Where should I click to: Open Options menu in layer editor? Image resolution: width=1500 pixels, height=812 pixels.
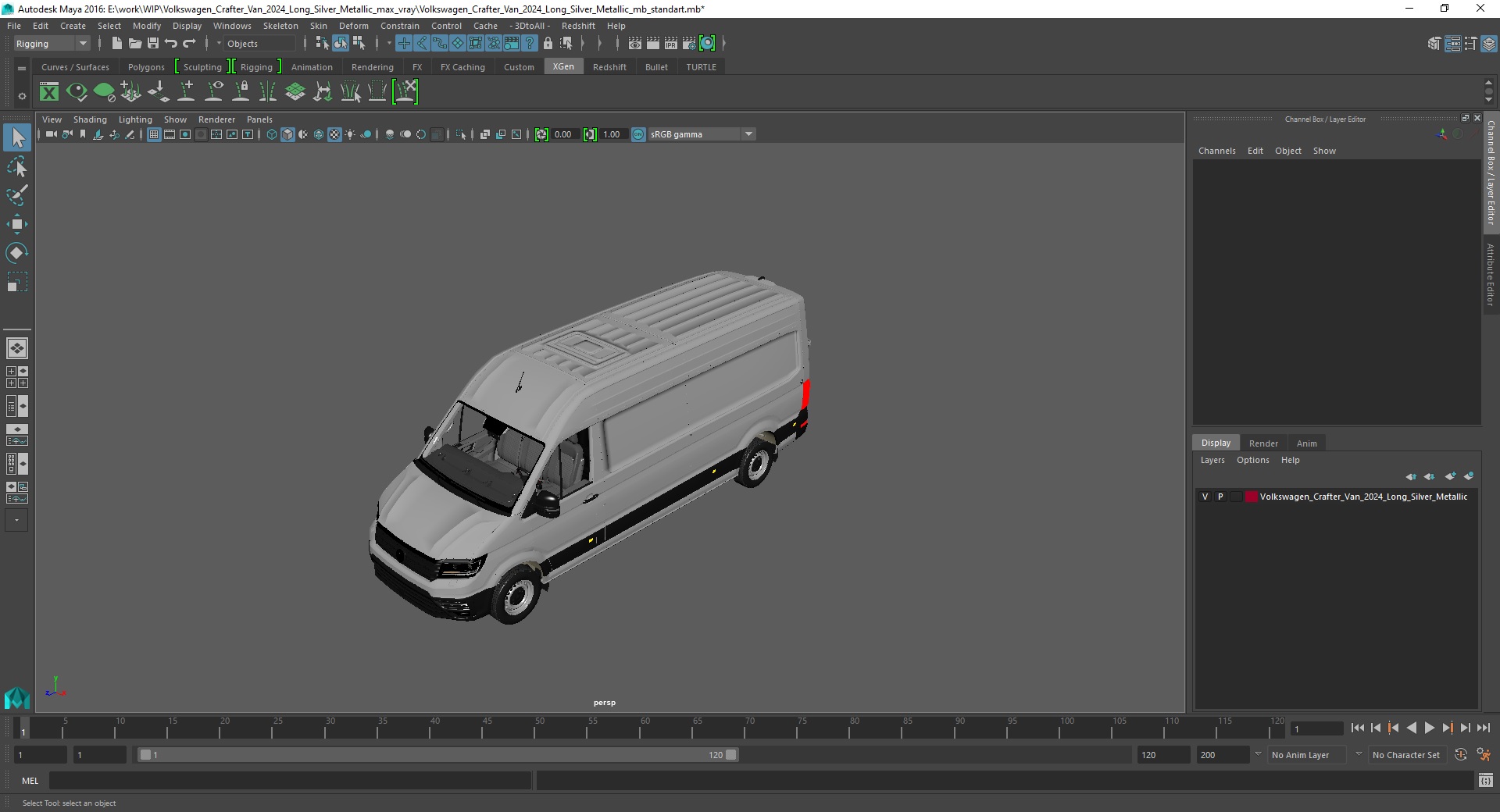pyautogui.click(x=1252, y=460)
